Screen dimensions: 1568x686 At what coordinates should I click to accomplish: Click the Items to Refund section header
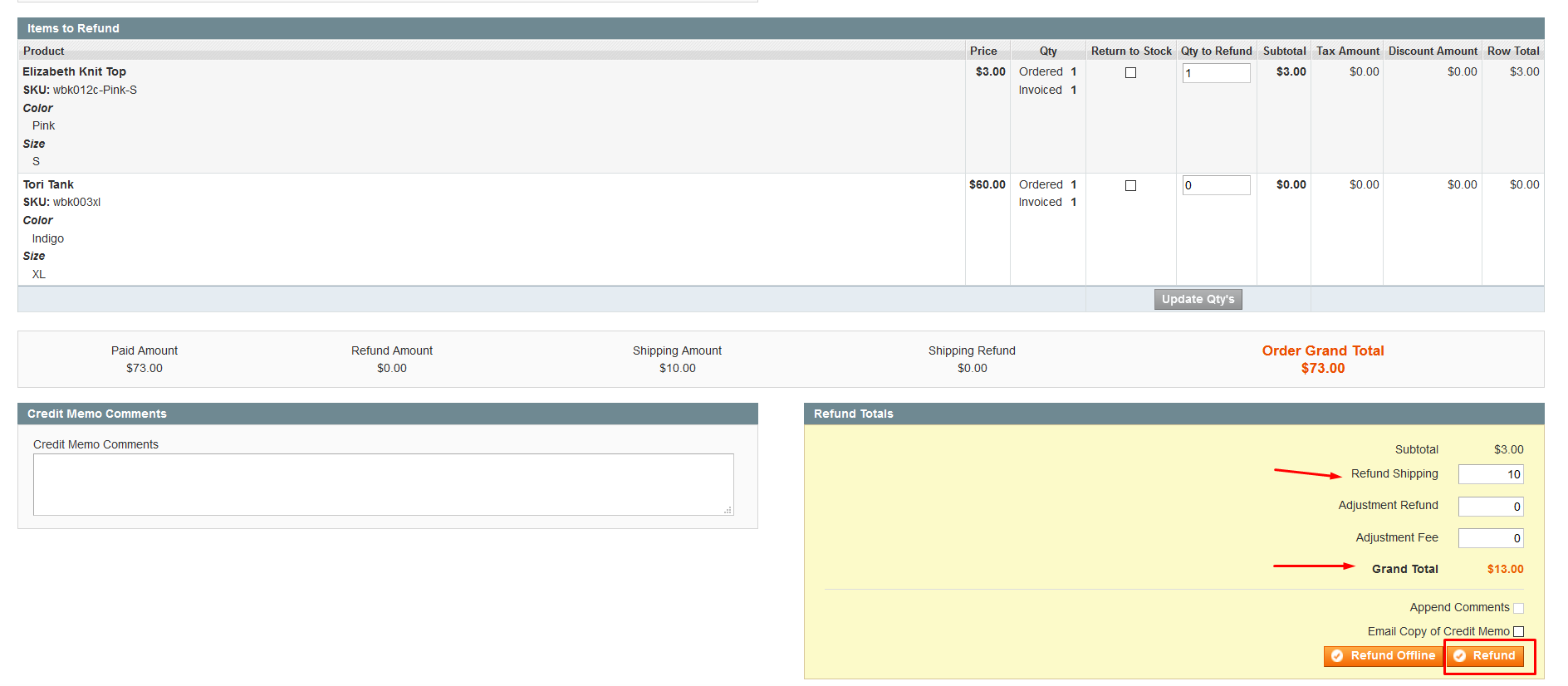click(73, 28)
